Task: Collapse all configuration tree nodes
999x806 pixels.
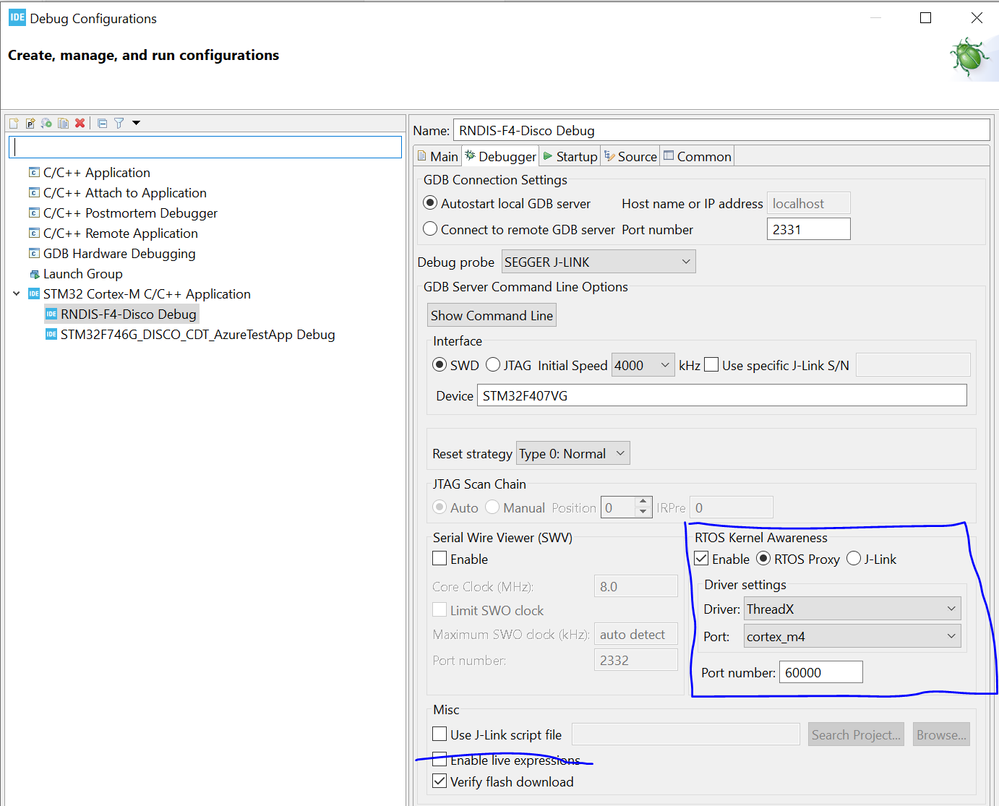Action: 102,123
